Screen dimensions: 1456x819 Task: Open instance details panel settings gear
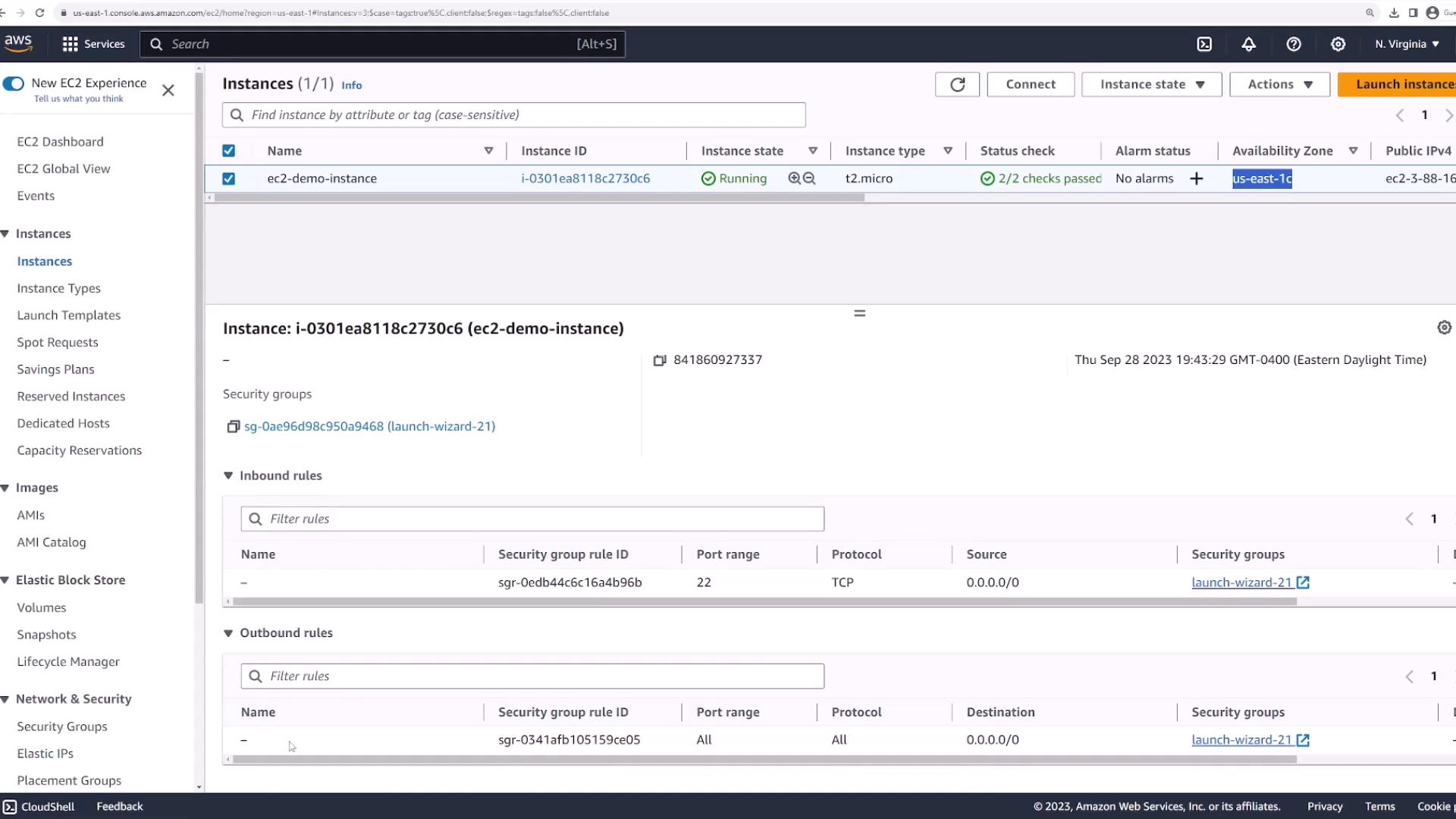click(1444, 328)
